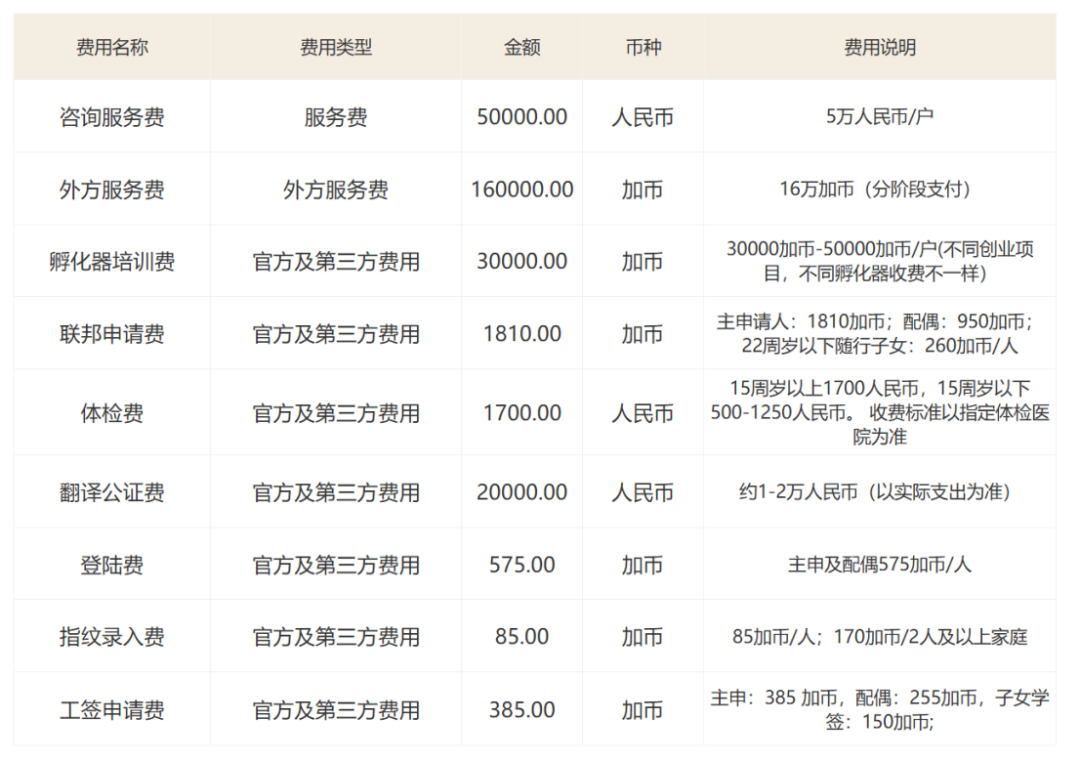Click 官方及第三方费用 in the 翻译公证费 row

[x=335, y=493]
